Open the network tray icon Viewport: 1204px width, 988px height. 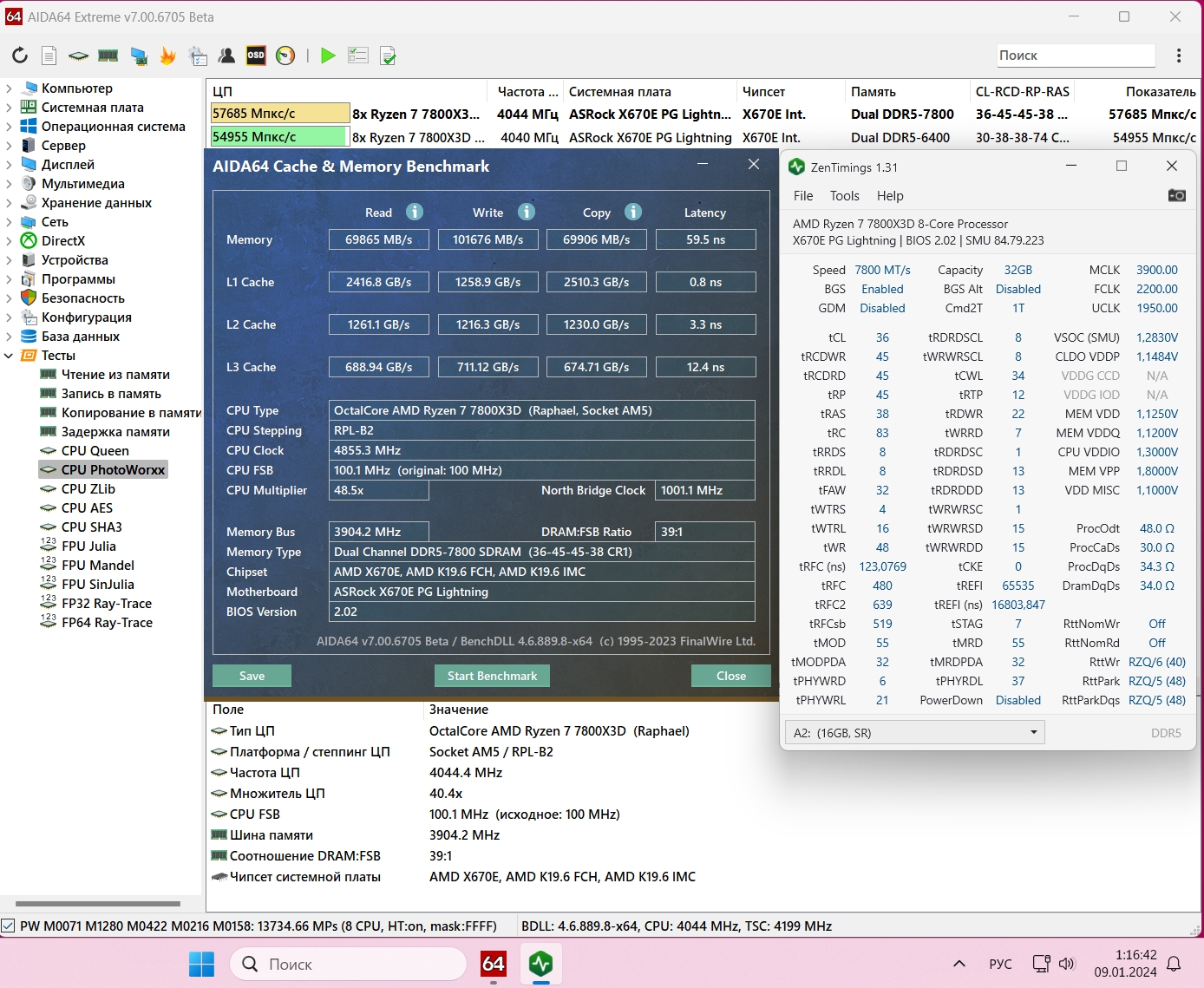(1041, 964)
